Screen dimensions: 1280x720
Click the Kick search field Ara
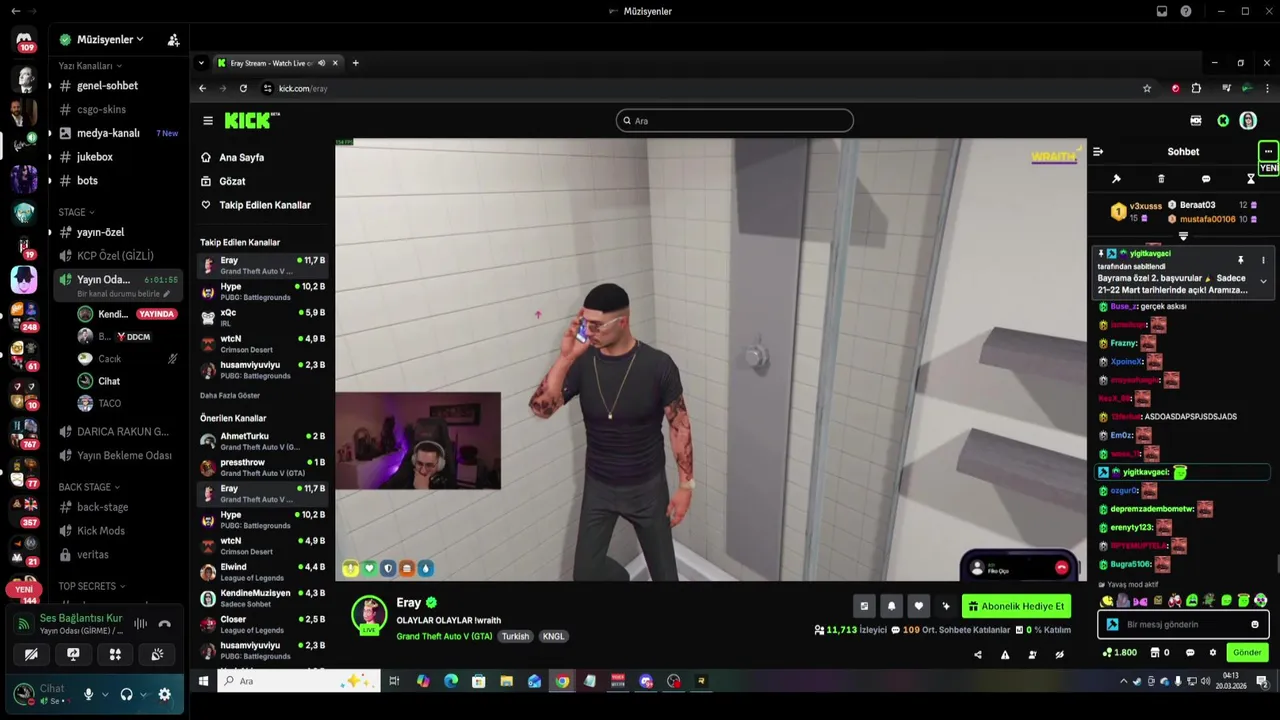735,121
